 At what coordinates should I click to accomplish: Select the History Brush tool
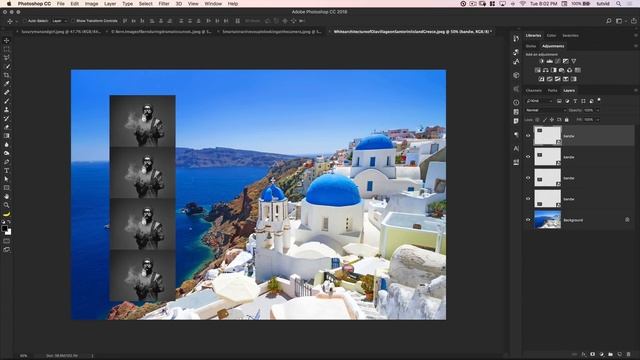tap(7, 118)
